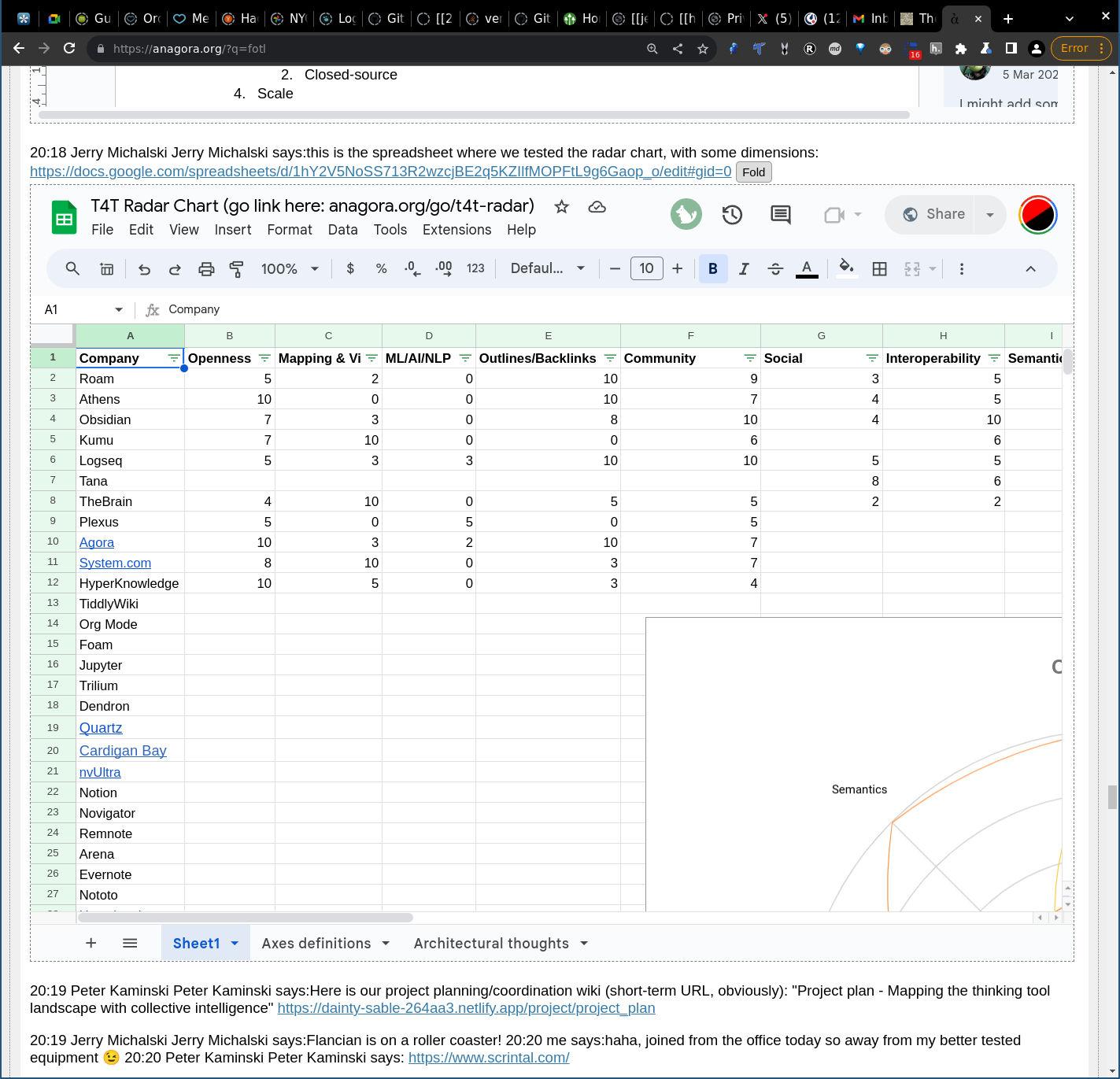
Task: Click the cell borders grid icon
Action: (879, 269)
